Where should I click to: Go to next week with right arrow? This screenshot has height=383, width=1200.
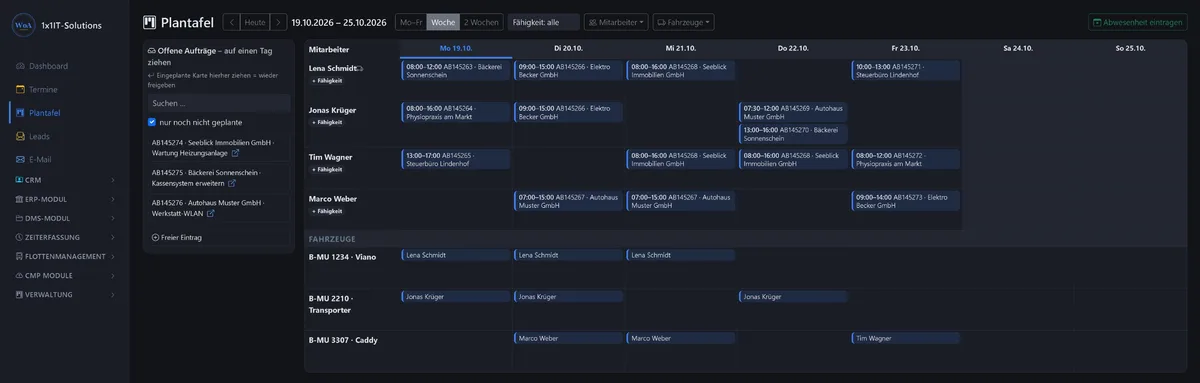pos(279,21)
